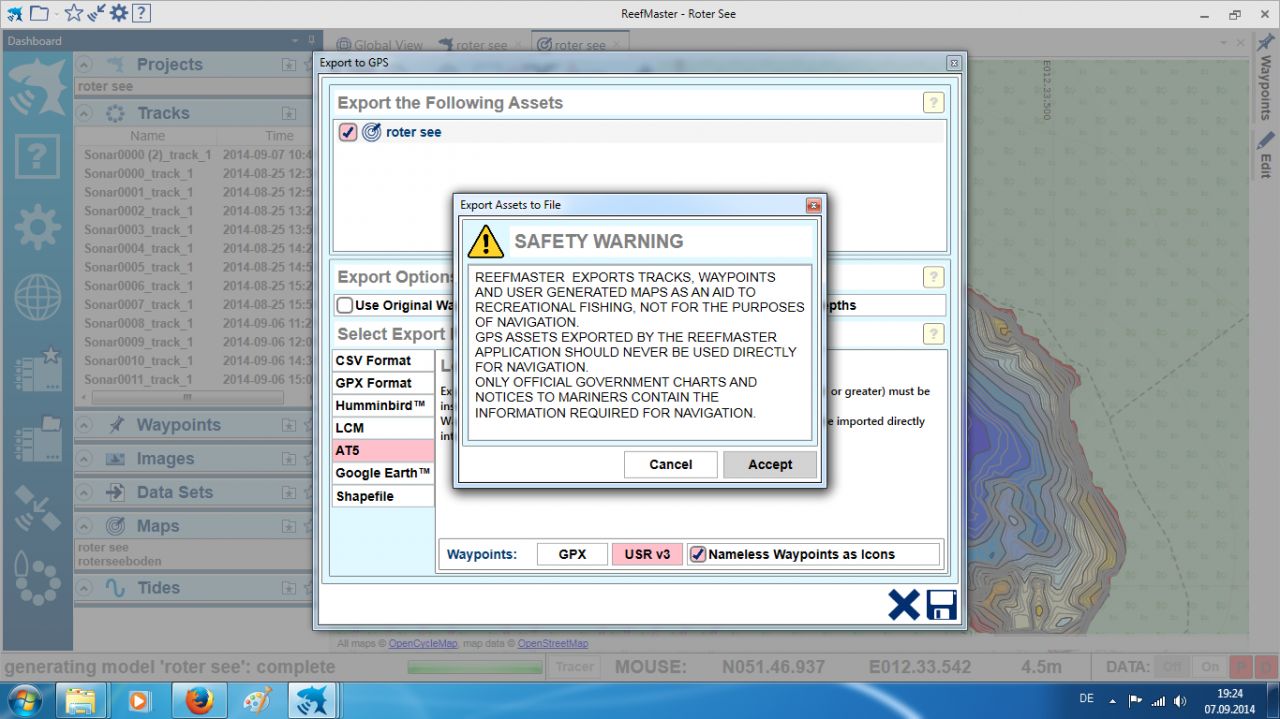Viewport: 1280px width, 719px height.
Task: Collapse the Maps section
Action: pyautogui.click(x=85, y=526)
